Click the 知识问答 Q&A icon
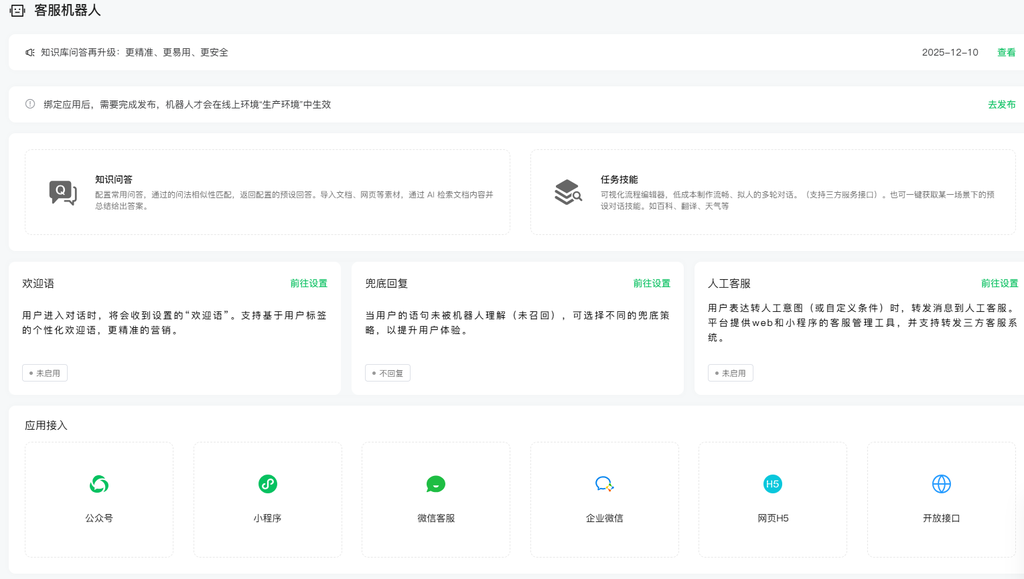 click(x=63, y=193)
